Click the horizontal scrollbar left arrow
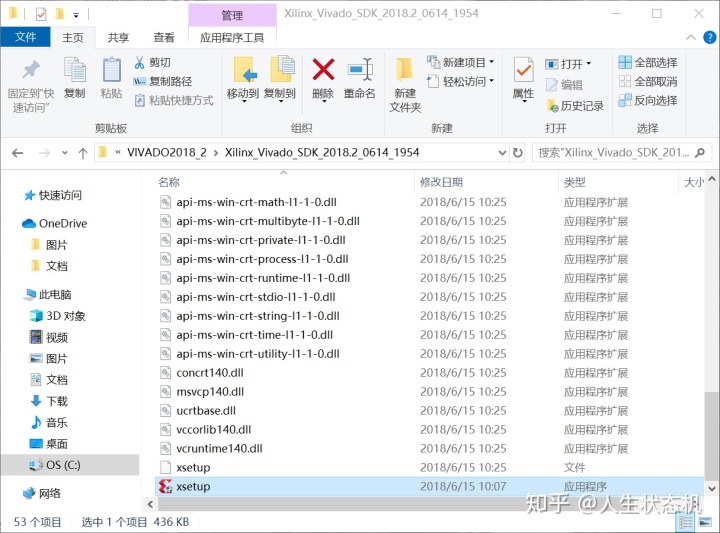The width and height of the screenshot is (720, 533). [x=151, y=504]
